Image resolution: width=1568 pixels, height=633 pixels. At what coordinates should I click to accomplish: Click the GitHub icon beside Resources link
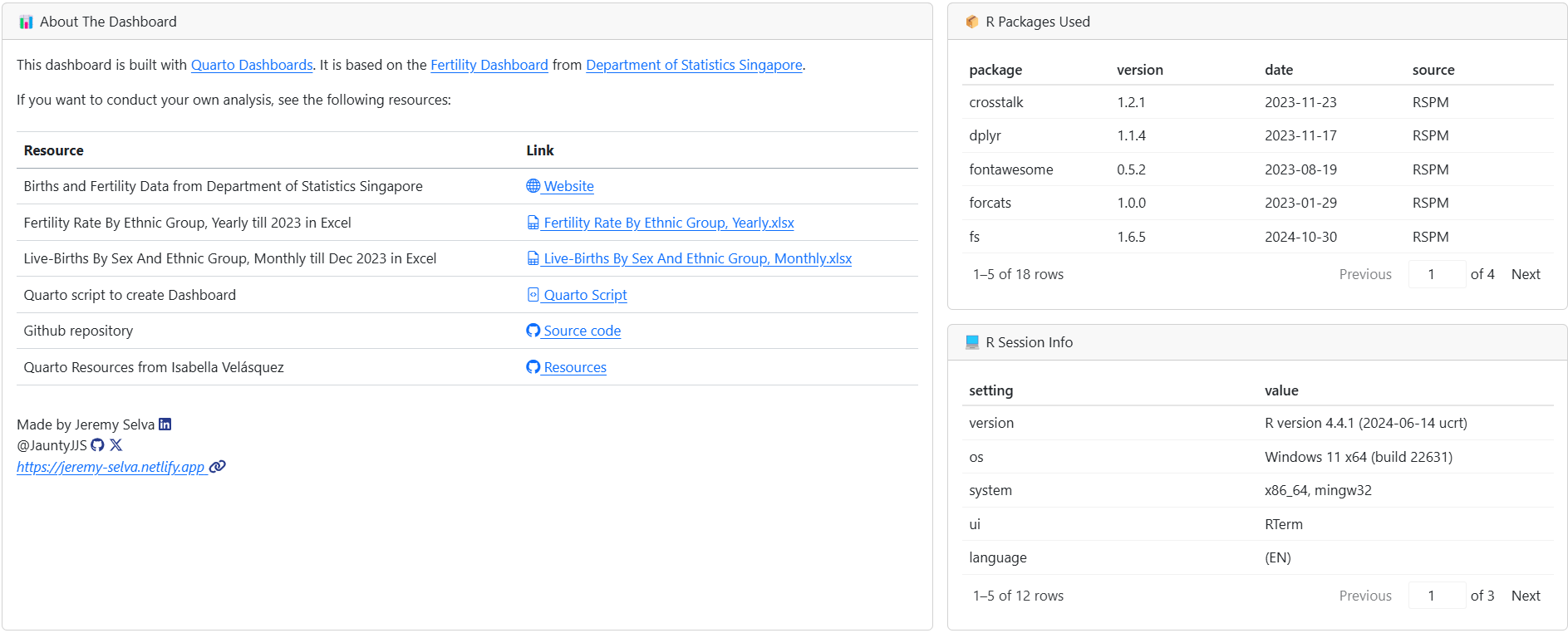pyautogui.click(x=533, y=367)
